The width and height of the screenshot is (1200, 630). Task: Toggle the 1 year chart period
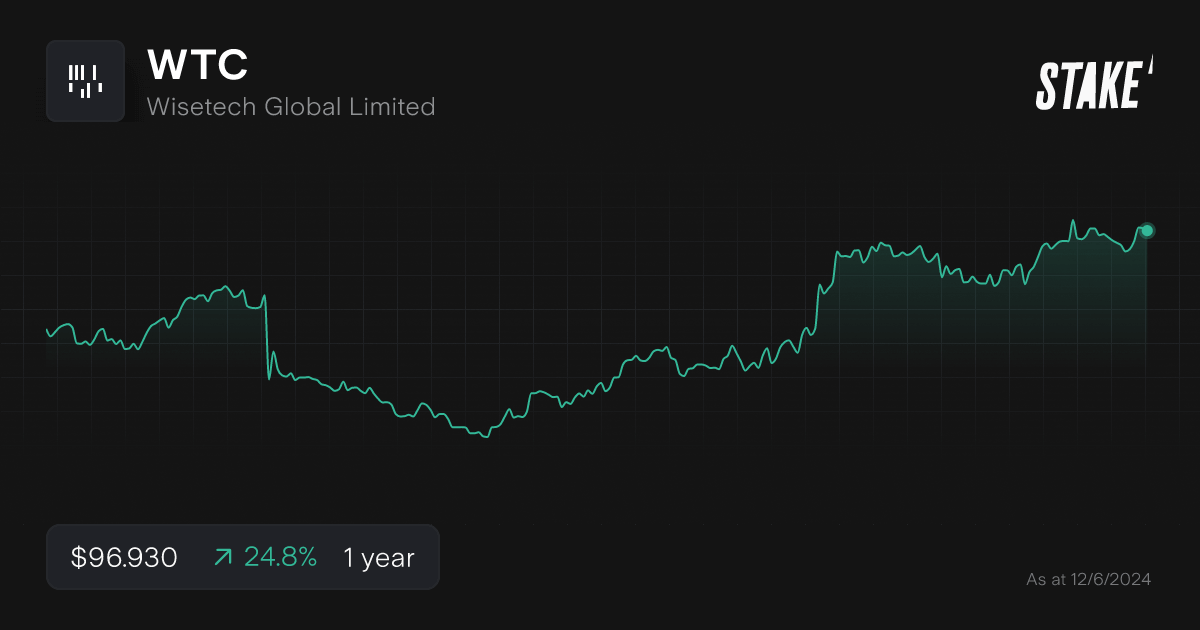(x=377, y=557)
